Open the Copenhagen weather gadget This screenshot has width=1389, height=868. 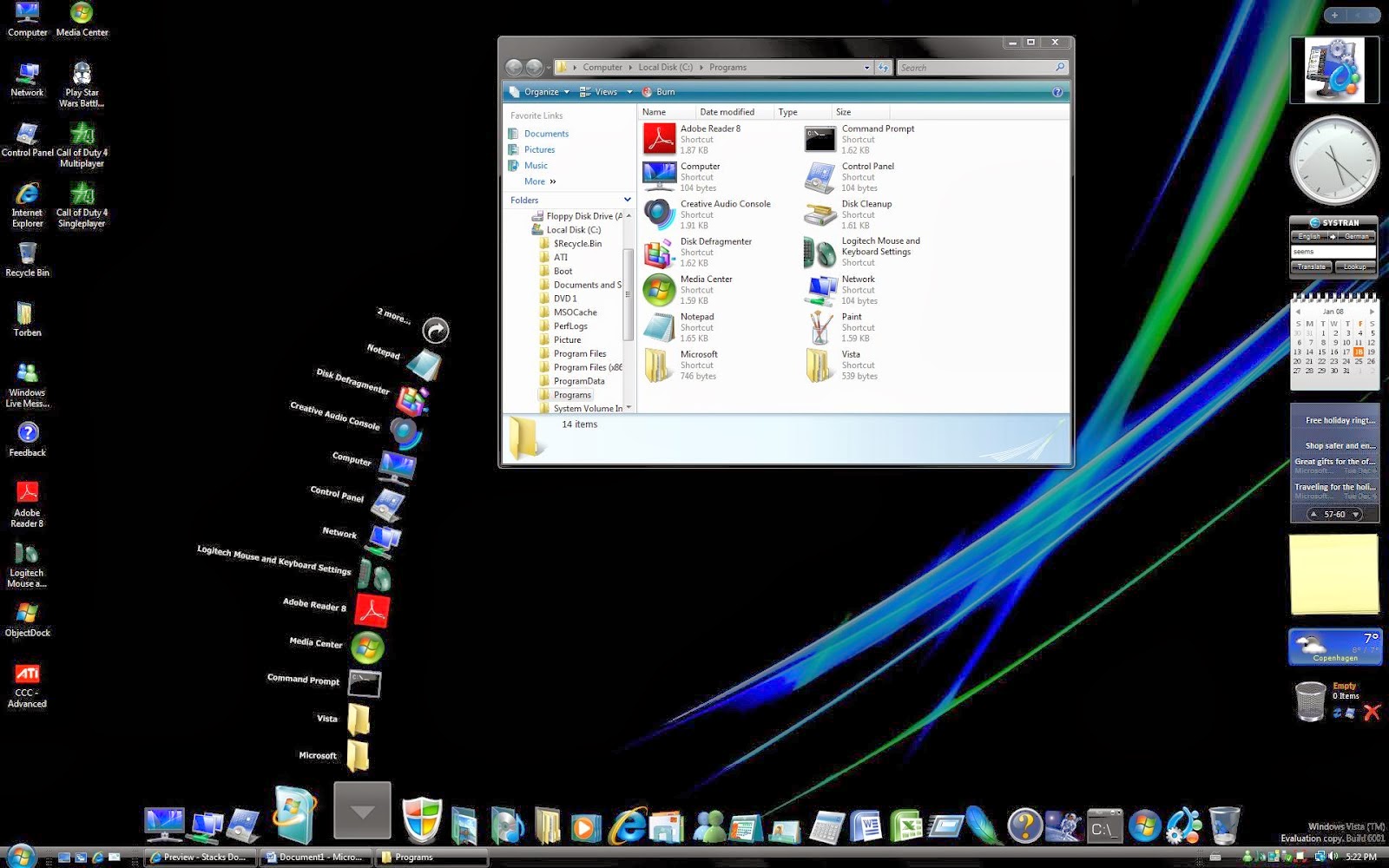(x=1334, y=648)
